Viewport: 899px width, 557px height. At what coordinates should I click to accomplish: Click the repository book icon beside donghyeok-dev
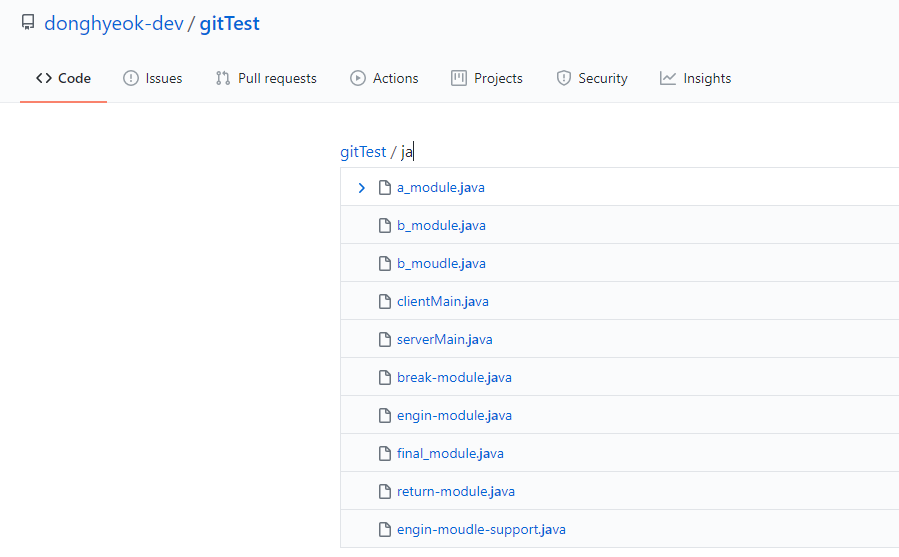point(28,22)
